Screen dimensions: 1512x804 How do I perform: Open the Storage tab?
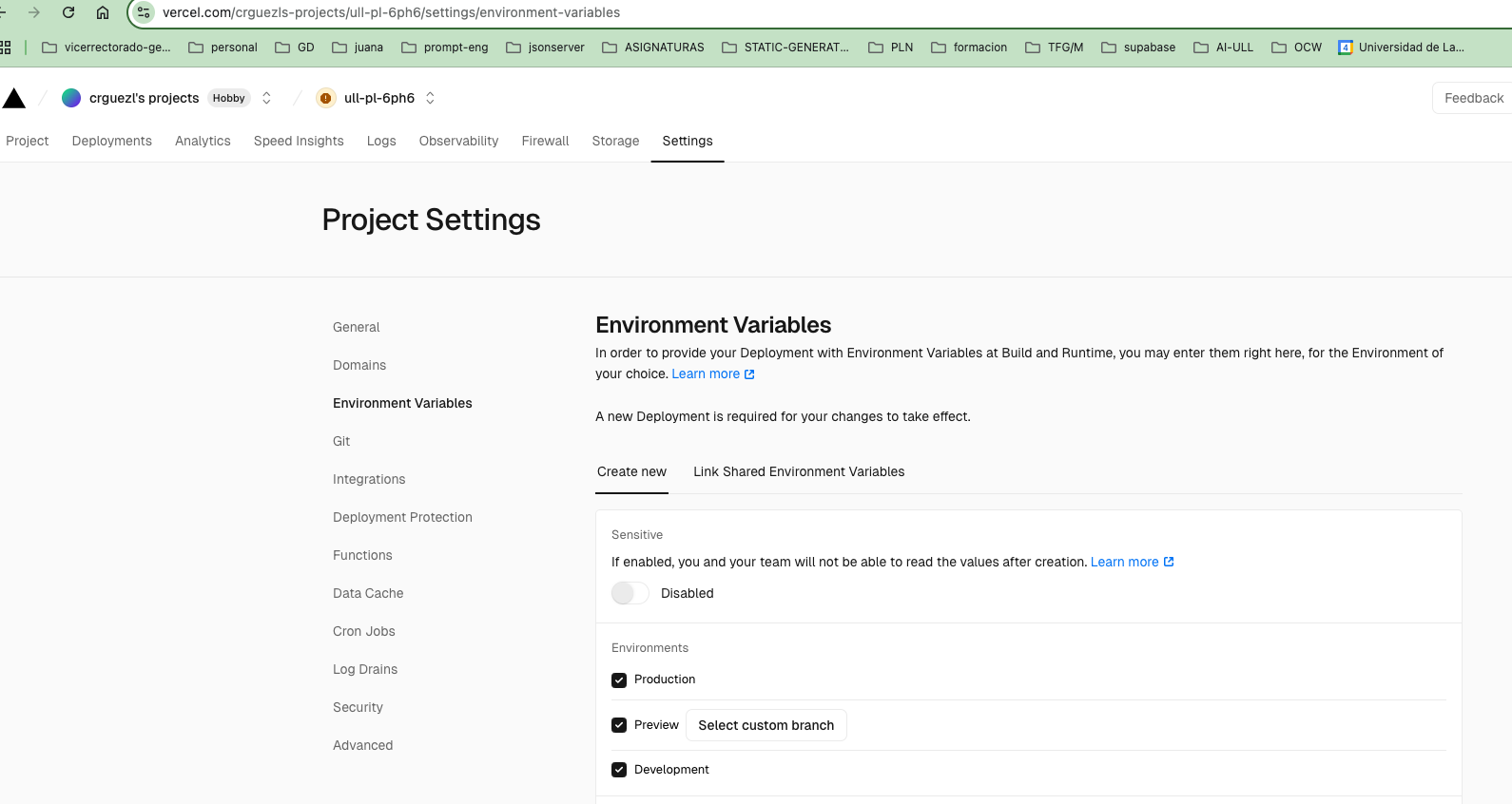(x=615, y=141)
